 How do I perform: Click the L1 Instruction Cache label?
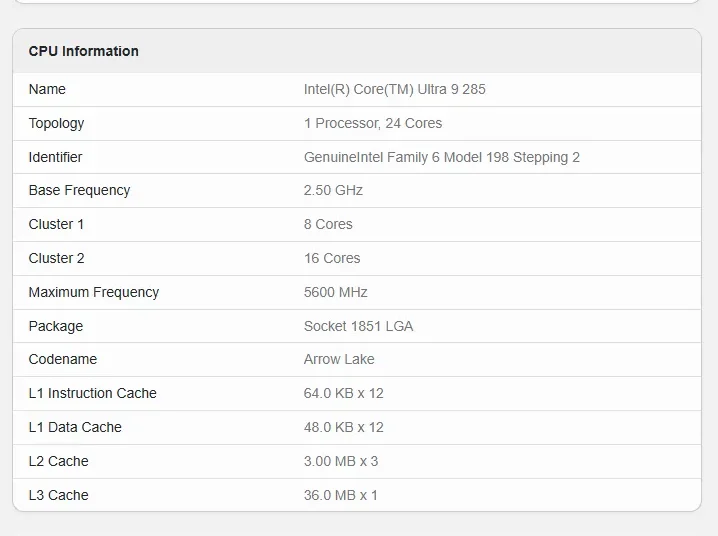coord(92,393)
